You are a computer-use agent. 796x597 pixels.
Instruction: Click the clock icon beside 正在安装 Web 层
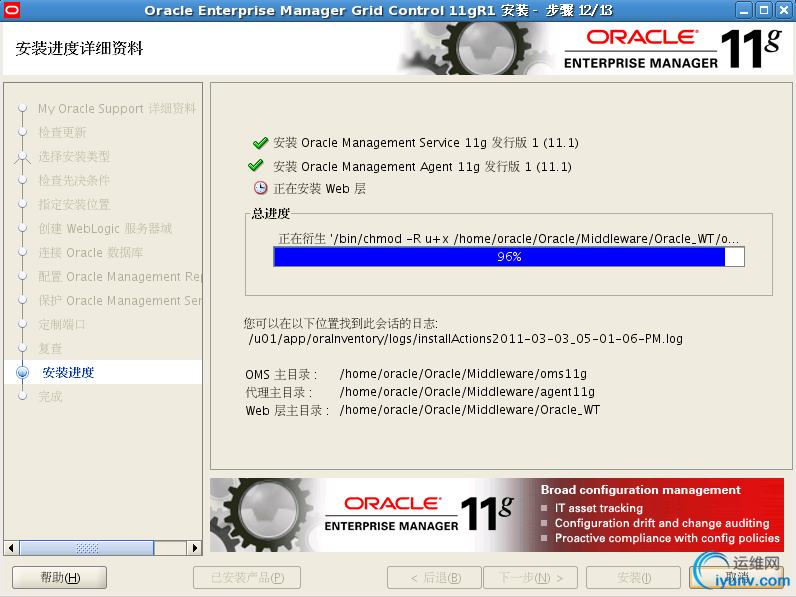pyautogui.click(x=260, y=188)
